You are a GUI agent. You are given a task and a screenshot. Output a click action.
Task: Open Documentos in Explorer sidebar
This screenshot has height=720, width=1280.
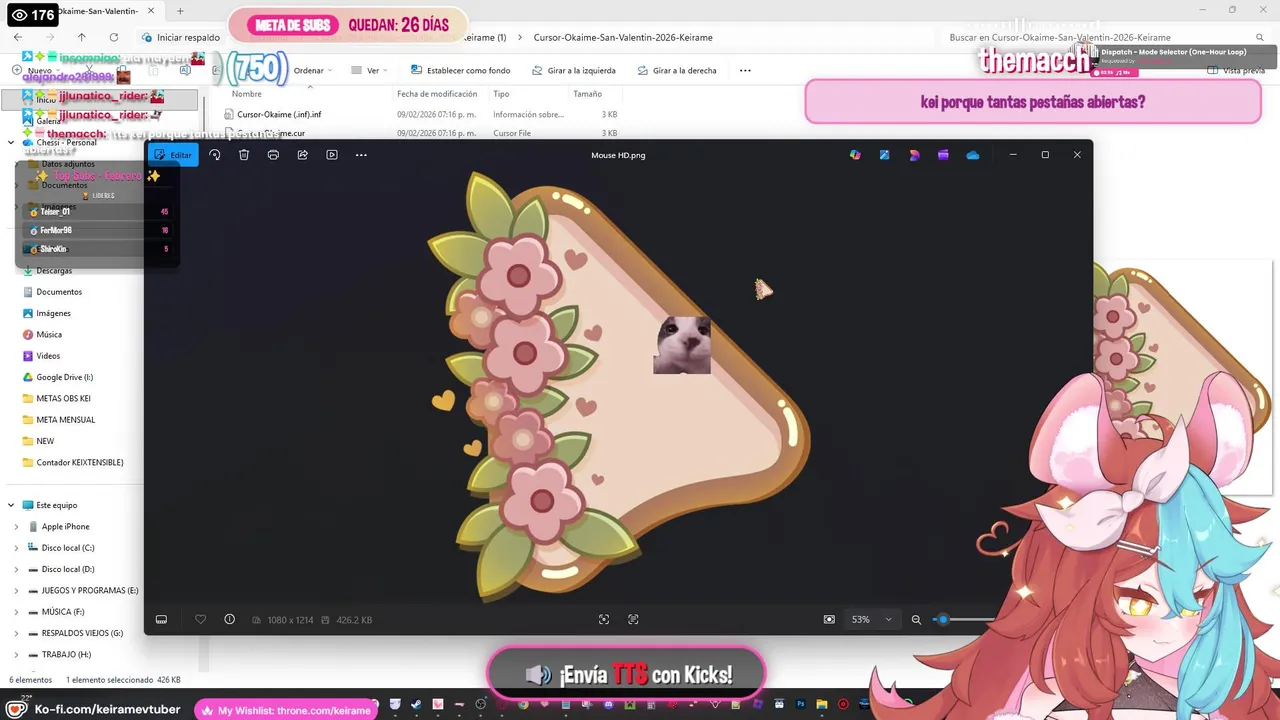click(59, 292)
